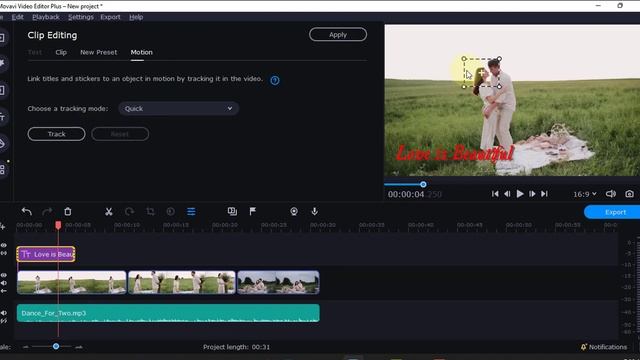Click the blue Export button
640x360 pixels.
click(x=612, y=212)
